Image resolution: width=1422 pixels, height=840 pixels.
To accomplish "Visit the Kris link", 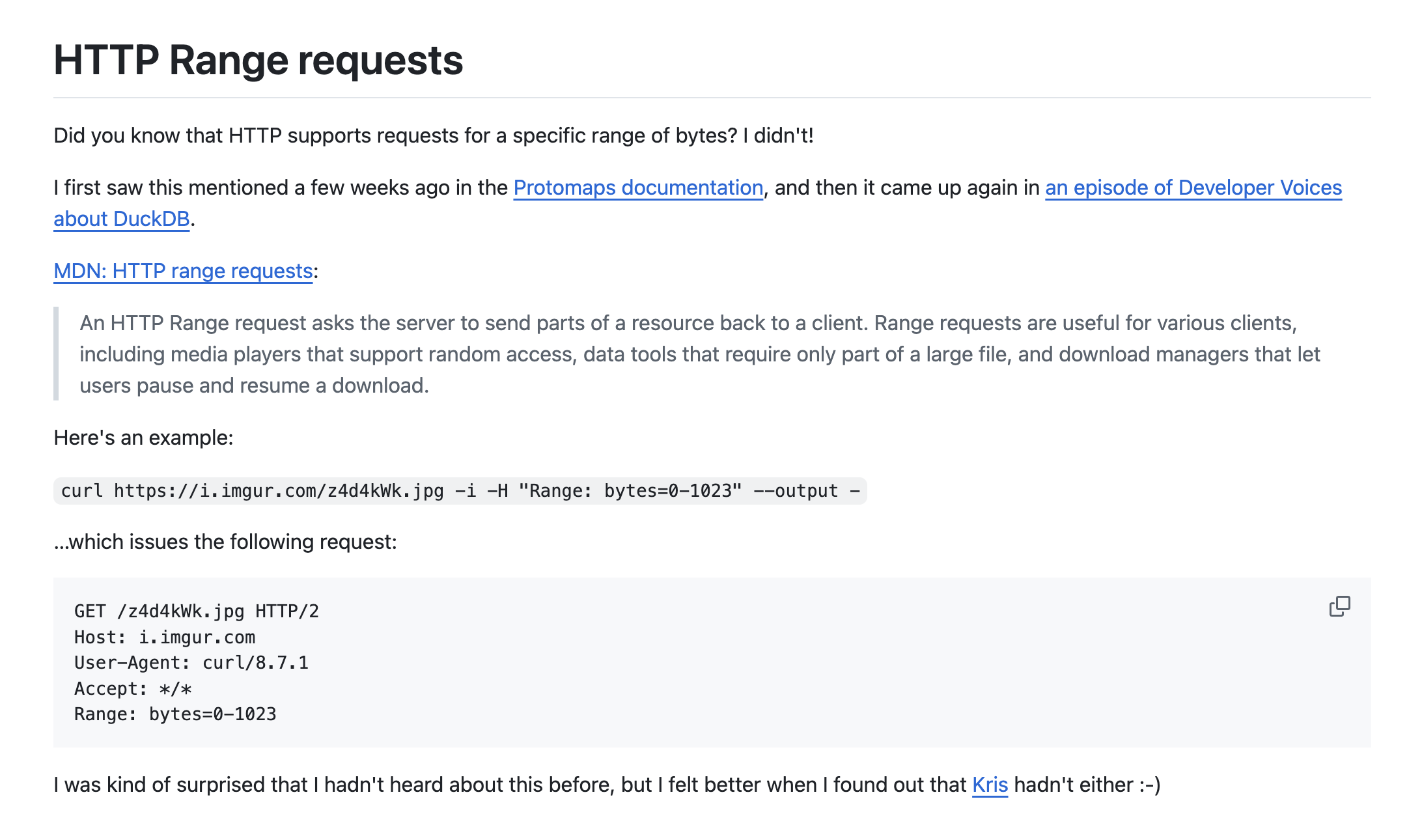I will click(x=989, y=785).
